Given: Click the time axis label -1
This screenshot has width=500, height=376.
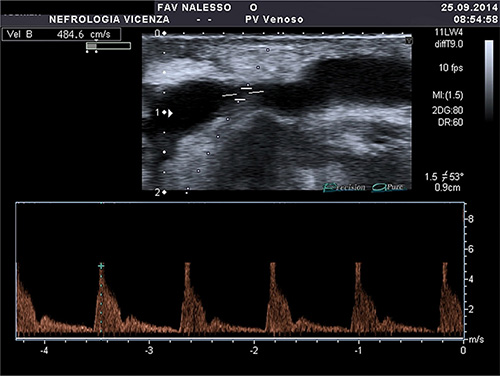Looking at the screenshot, I should coord(358,350).
